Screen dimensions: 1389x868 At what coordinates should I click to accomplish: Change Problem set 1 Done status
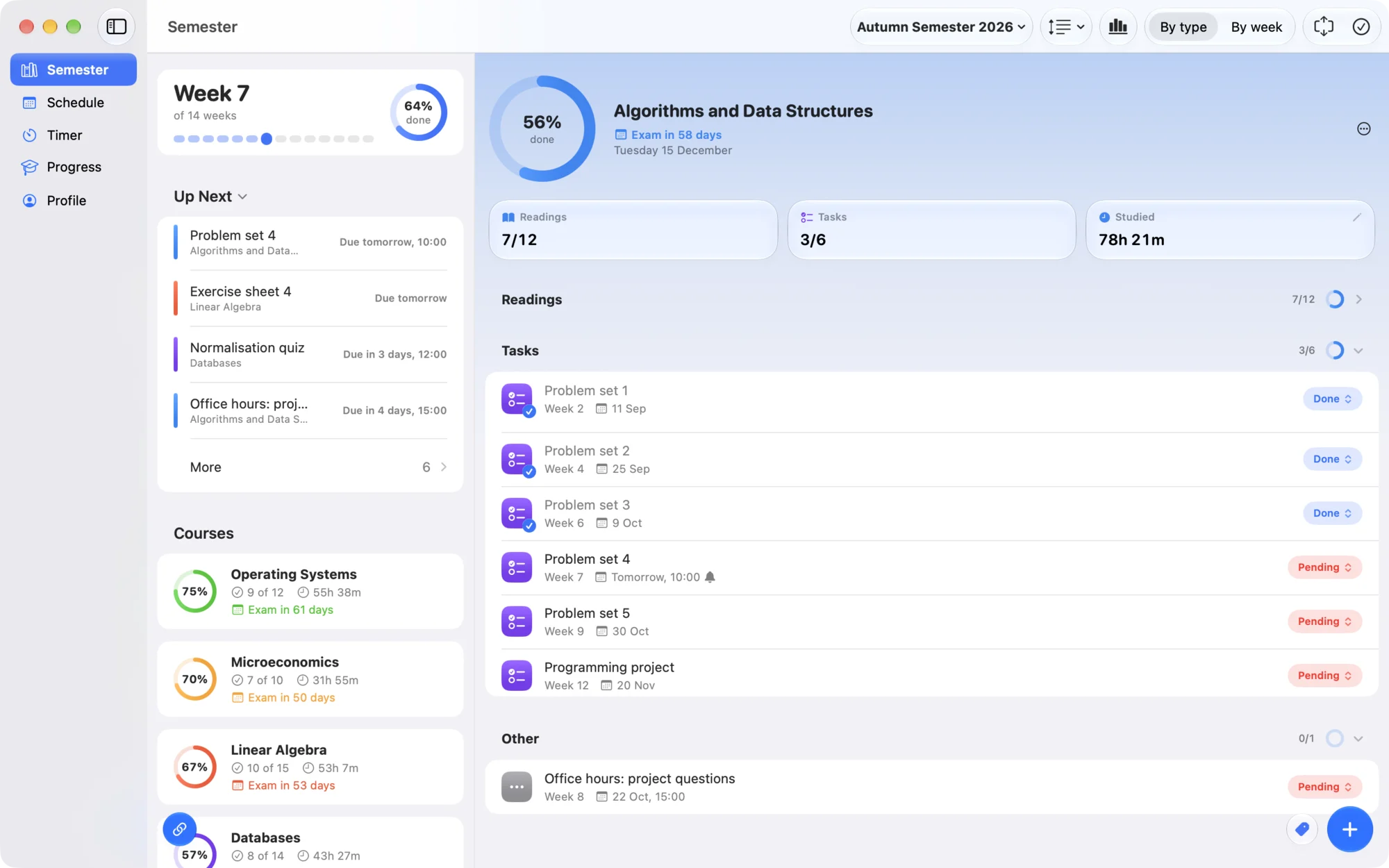tap(1332, 399)
